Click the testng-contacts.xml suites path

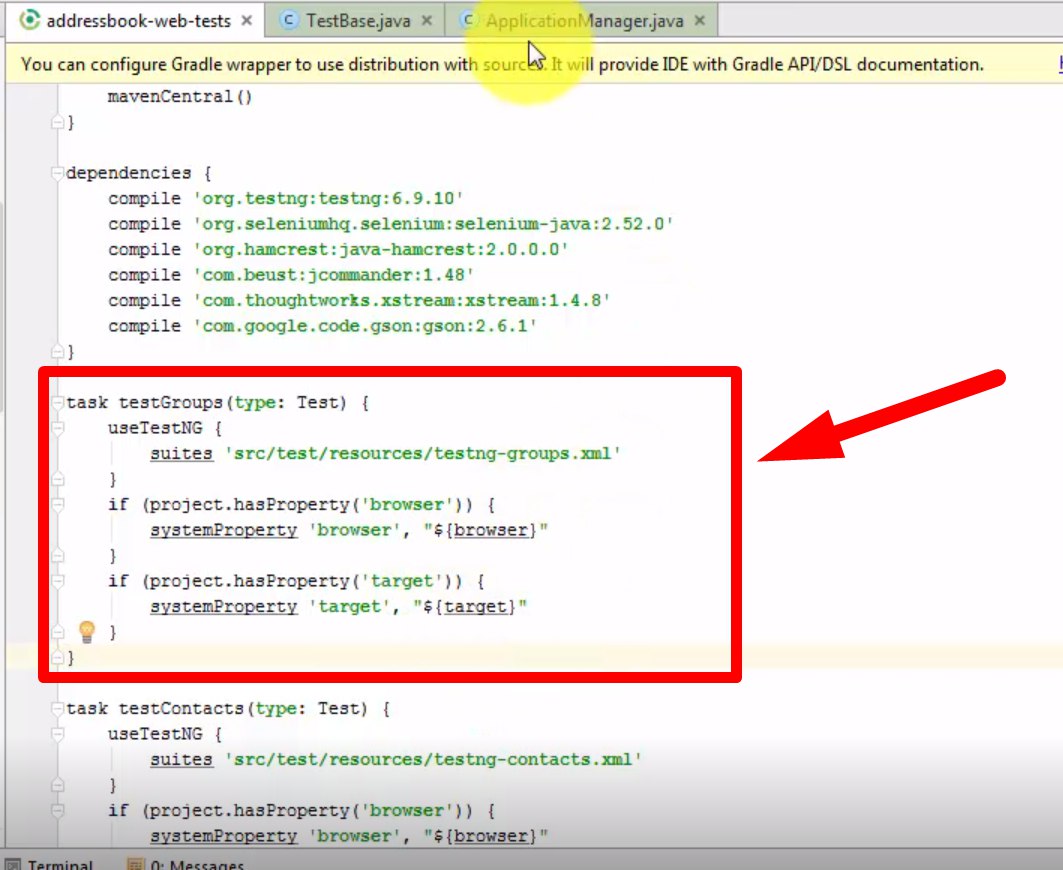pyautogui.click(x=433, y=759)
